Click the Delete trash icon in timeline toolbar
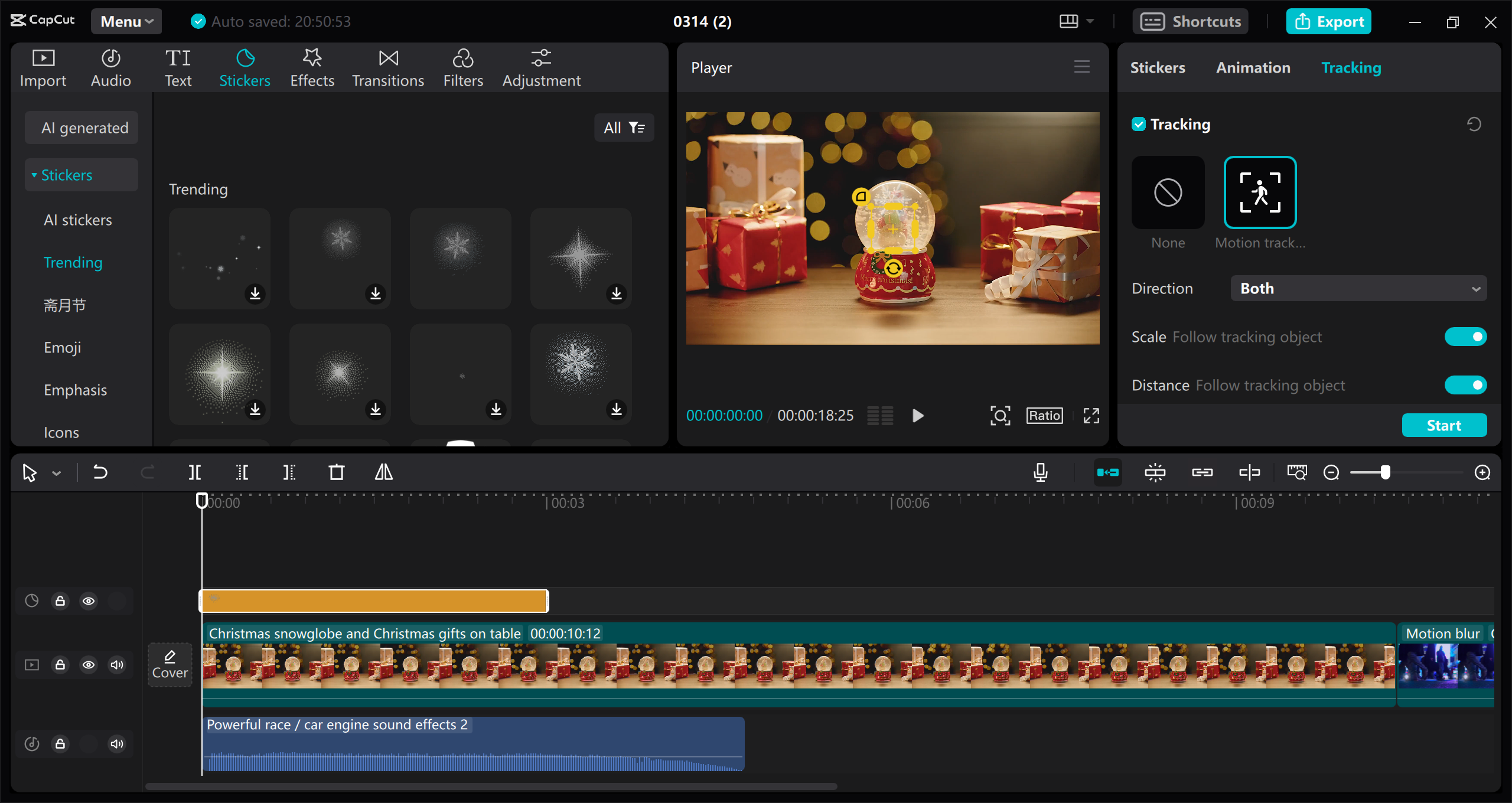Image resolution: width=1512 pixels, height=803 pixels. [336, 472]
